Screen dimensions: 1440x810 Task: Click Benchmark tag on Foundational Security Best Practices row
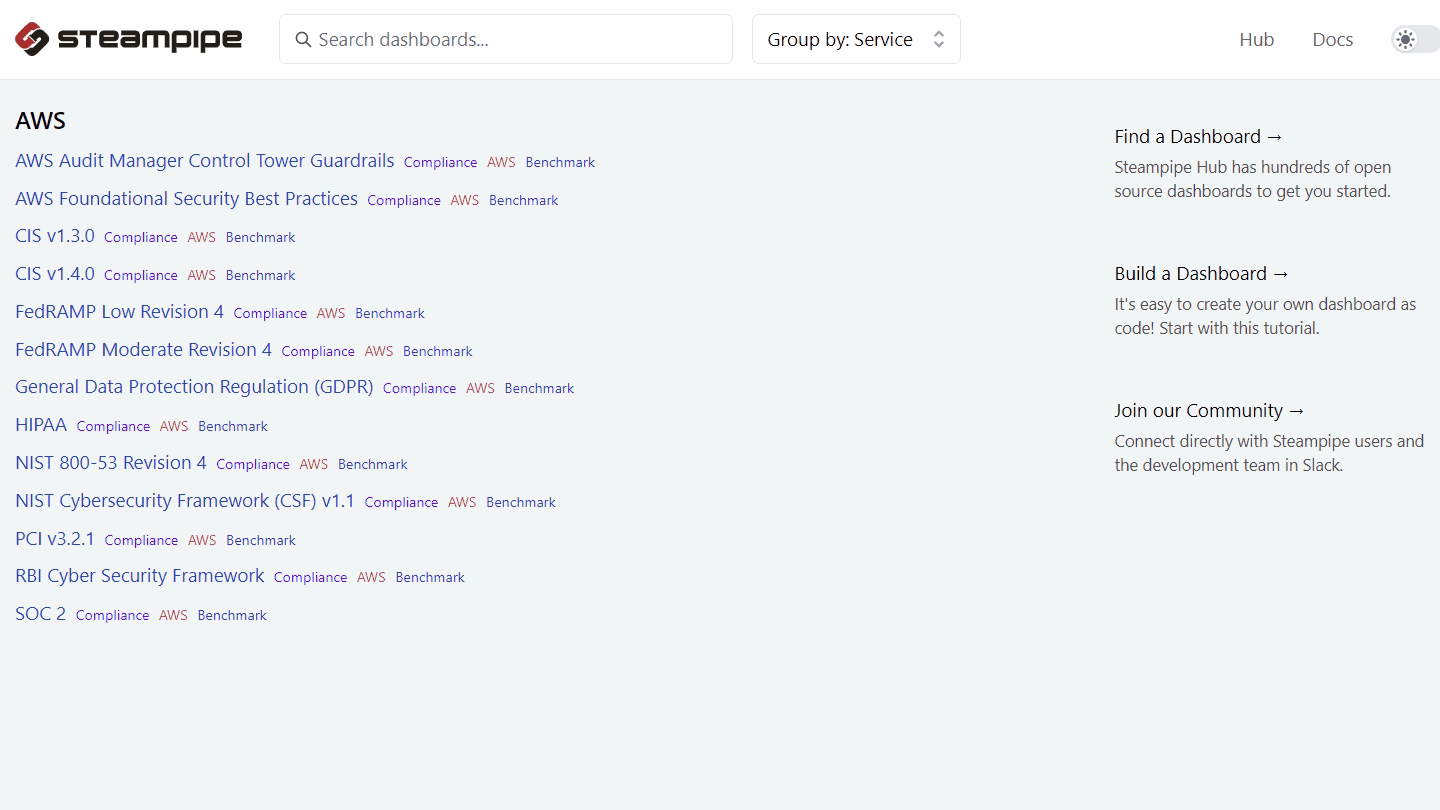(x=524, y=200)
